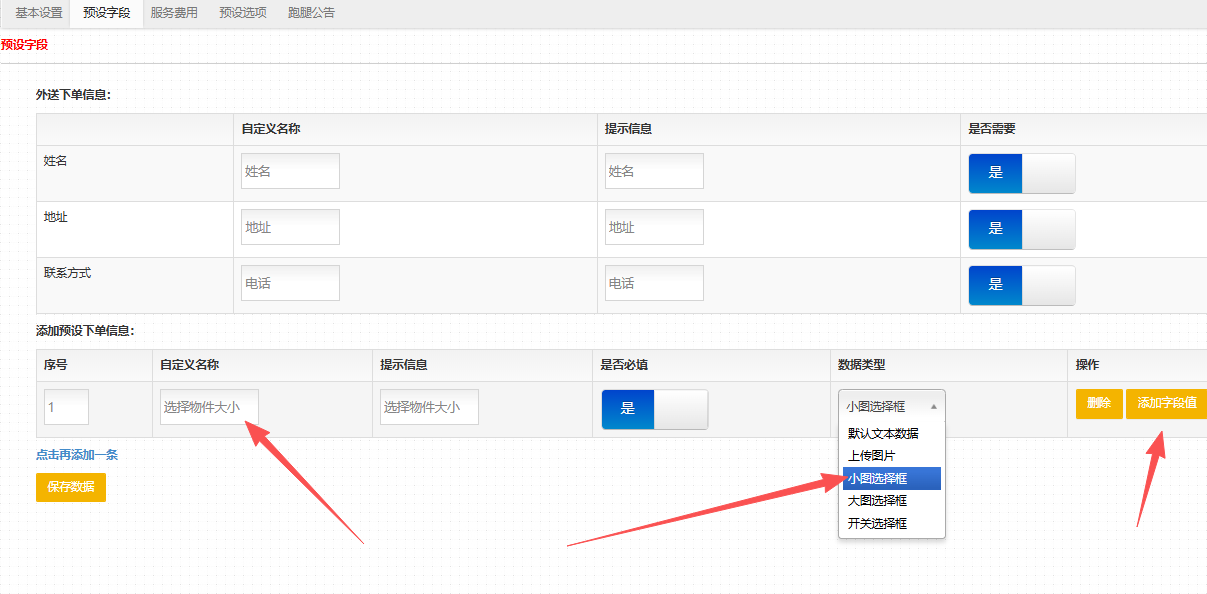Switch to the 基本设置 tab
Viewport: 1207px width, 594px height.
[x=39, y=13]
